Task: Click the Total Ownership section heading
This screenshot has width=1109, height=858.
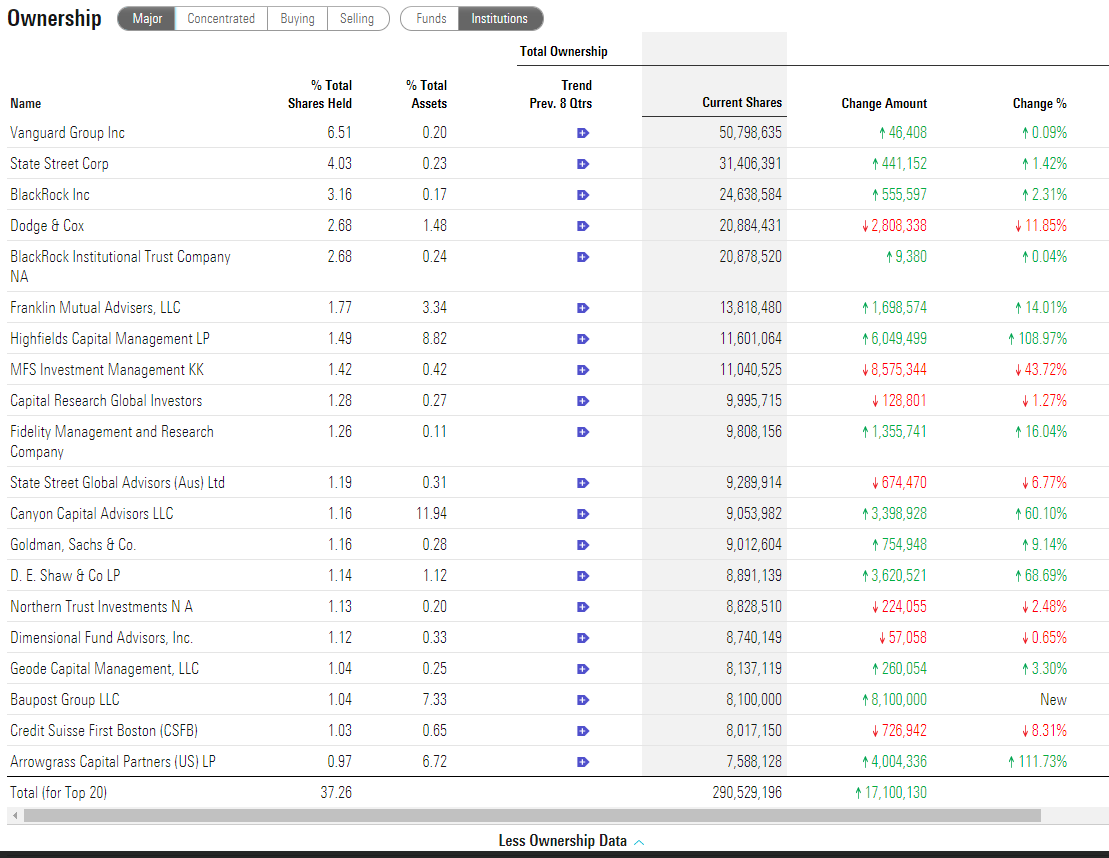Action: (x=564, y=52)
